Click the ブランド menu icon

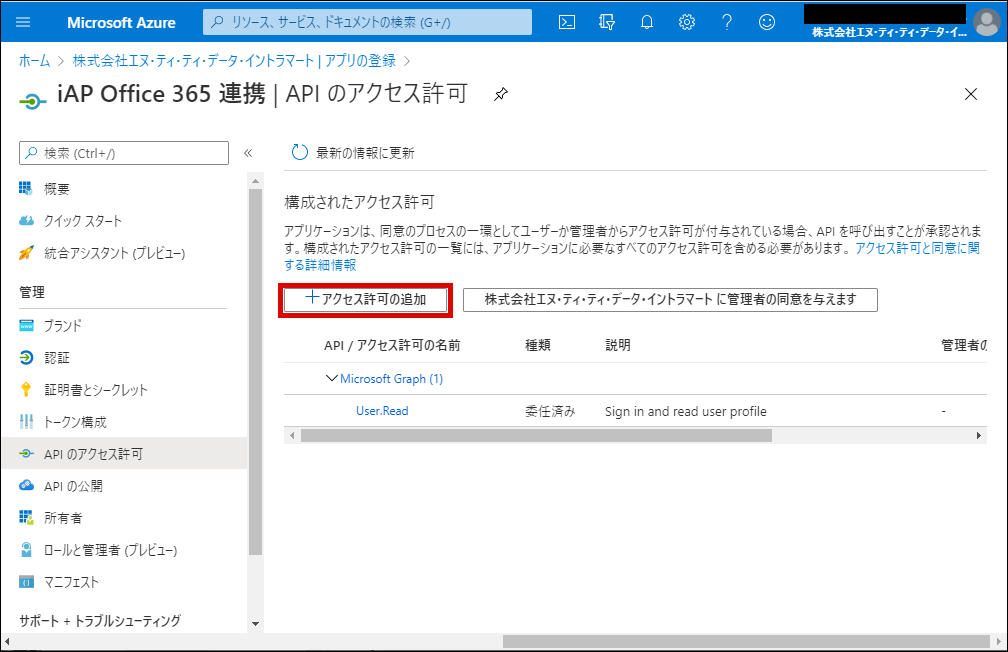click(x=26, y=325)
